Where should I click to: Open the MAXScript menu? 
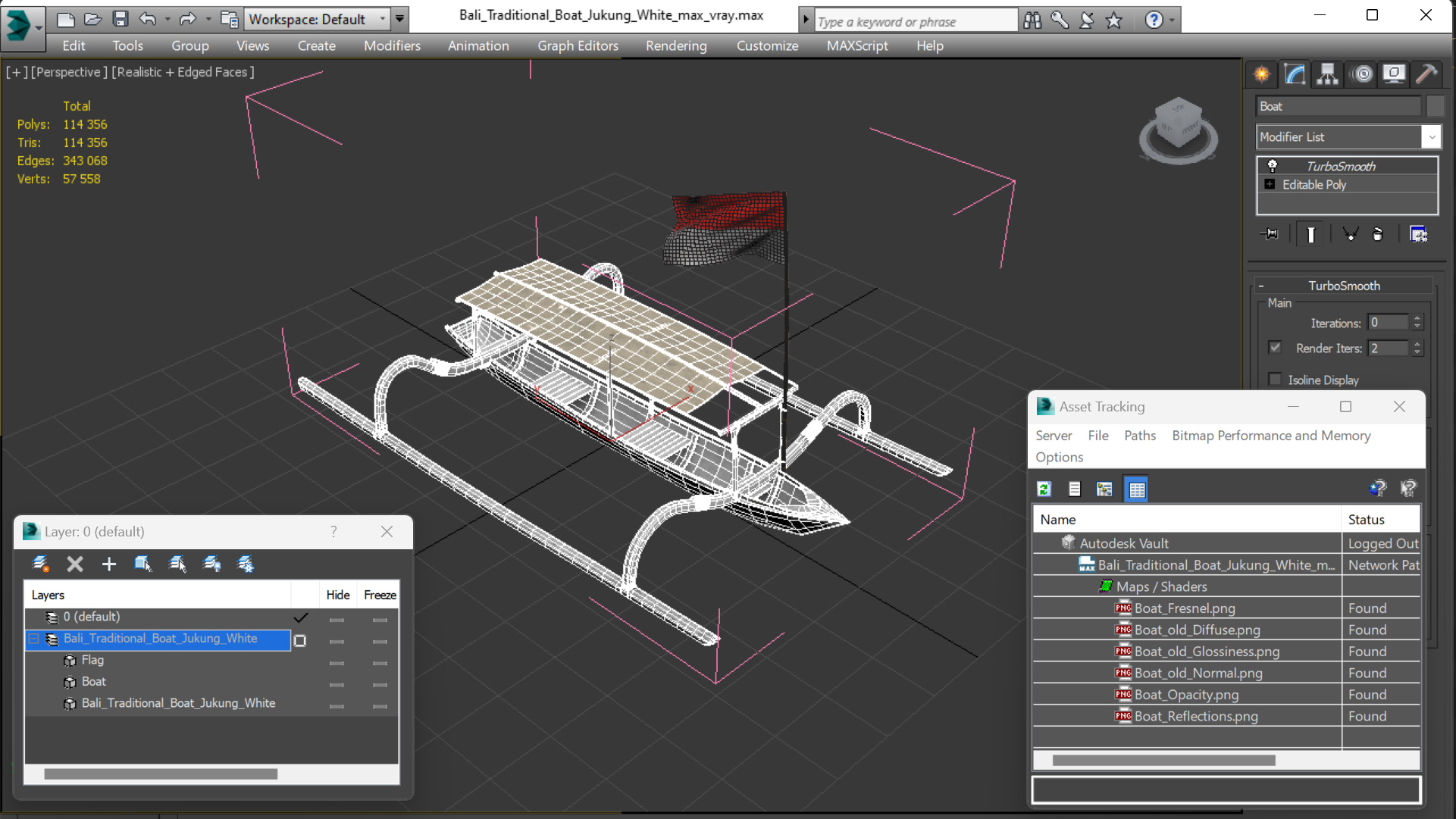click(x=857, y=46)
